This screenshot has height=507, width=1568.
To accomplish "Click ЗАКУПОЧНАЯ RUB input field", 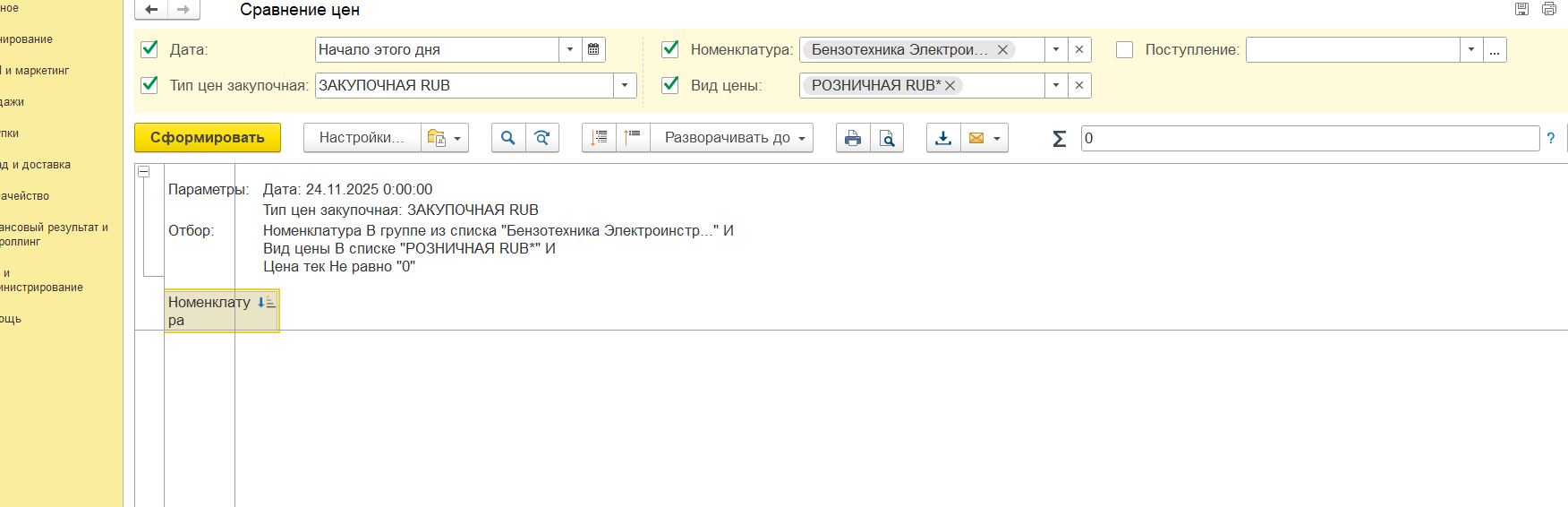I will tap(464, 85).
